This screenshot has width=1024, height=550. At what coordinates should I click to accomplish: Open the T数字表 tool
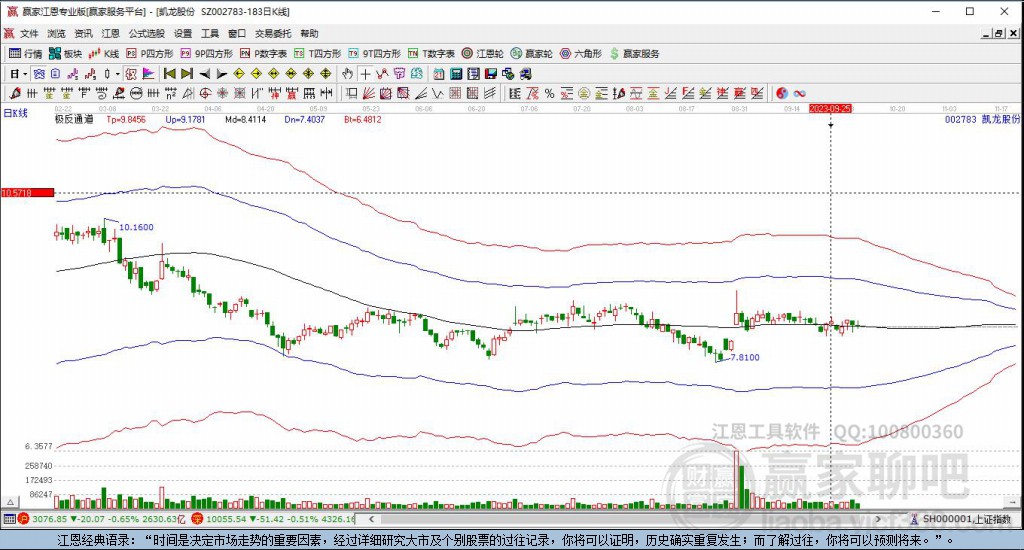coord(431,54)
